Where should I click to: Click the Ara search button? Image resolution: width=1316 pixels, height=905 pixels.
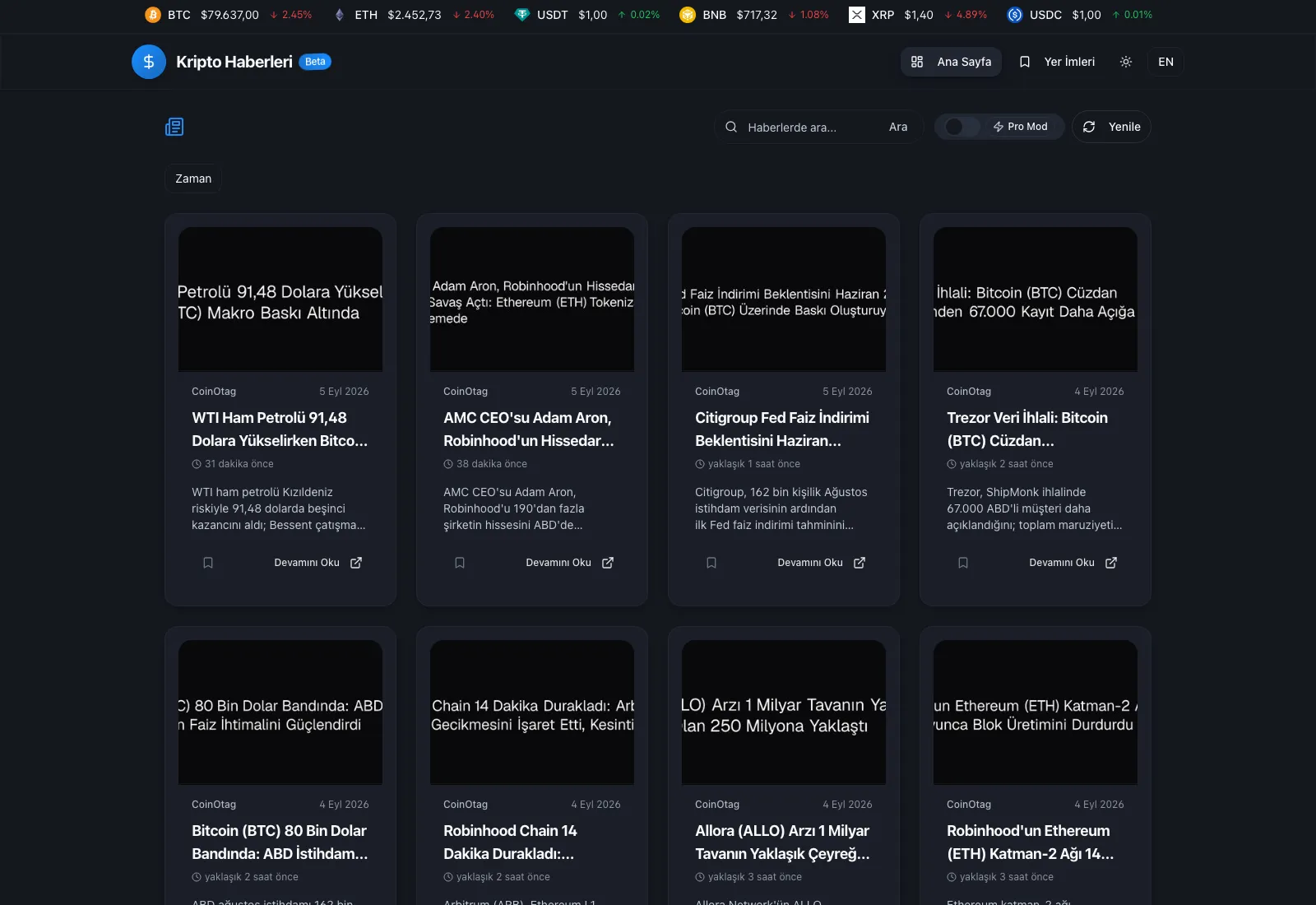pos(898,127)
